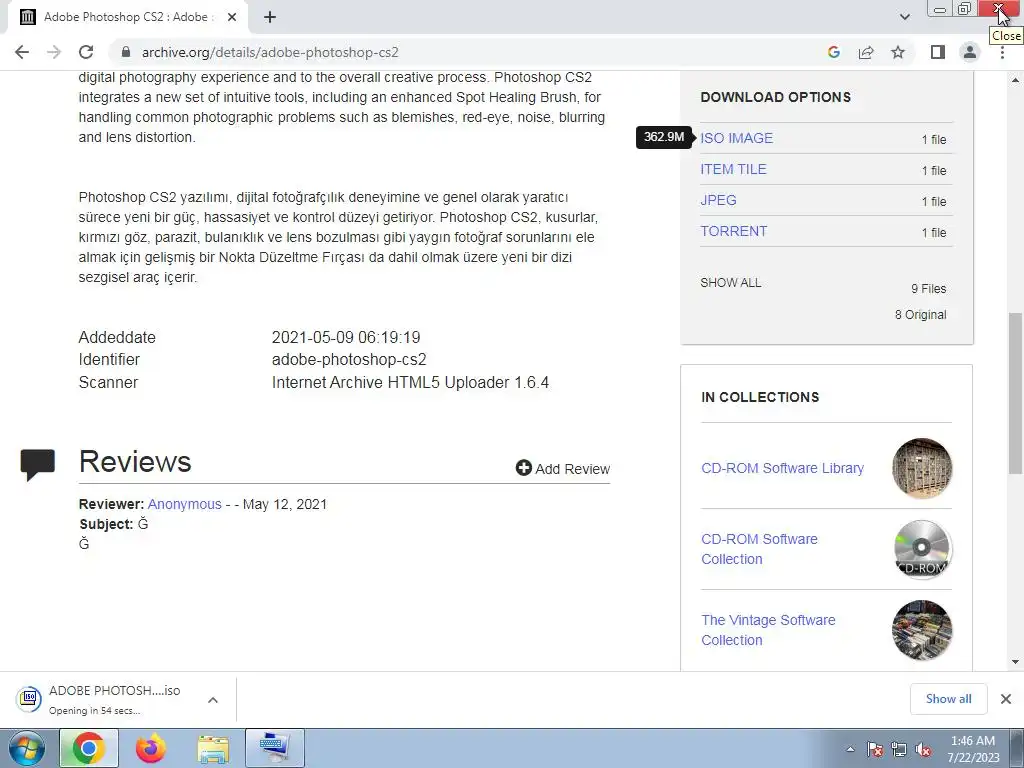
Task: Launch Firefox from taskbar
Action: point(151,748)
